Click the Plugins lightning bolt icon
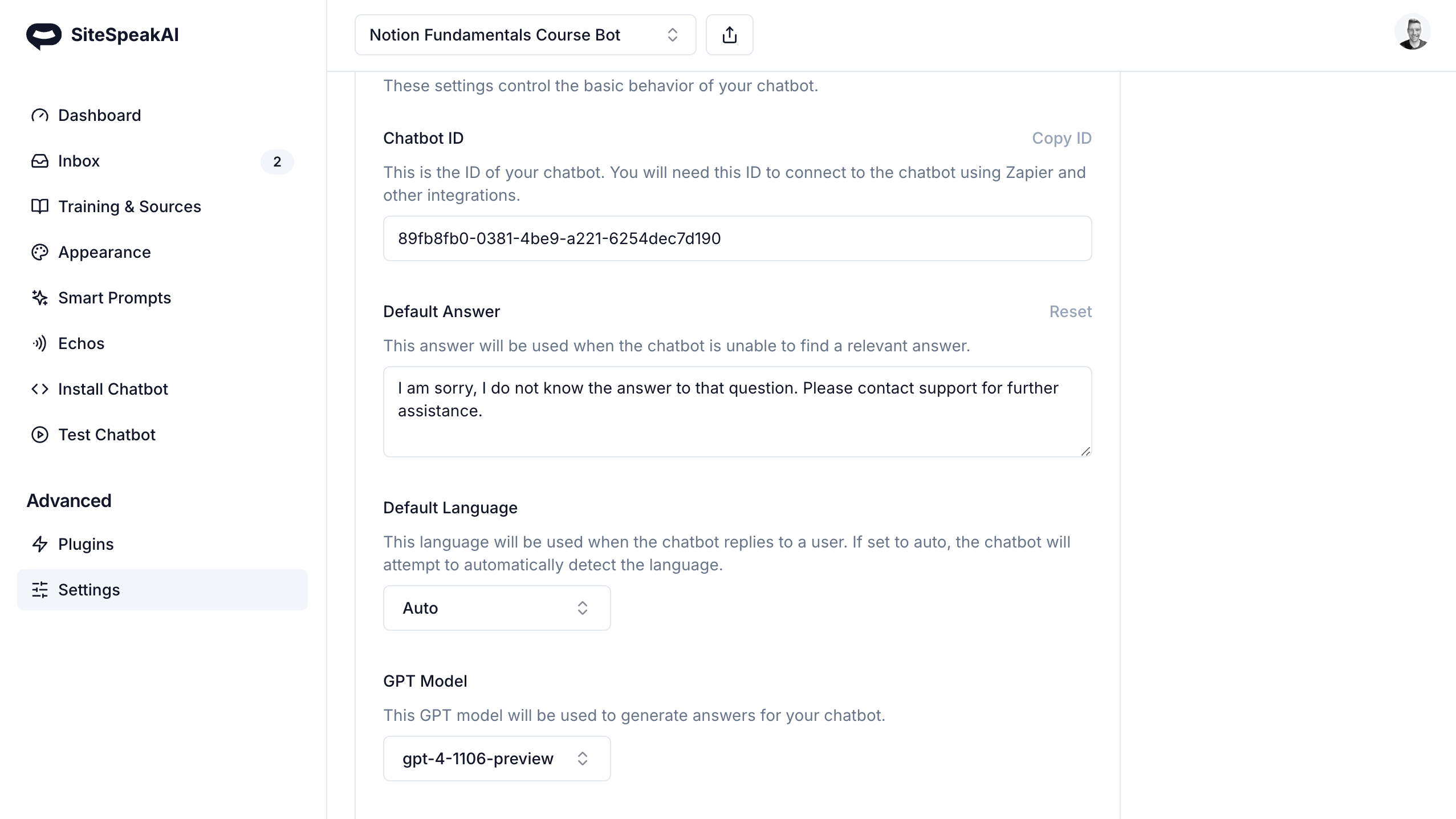This screenshot has width=1456, height=819. (x=40, y=544)
